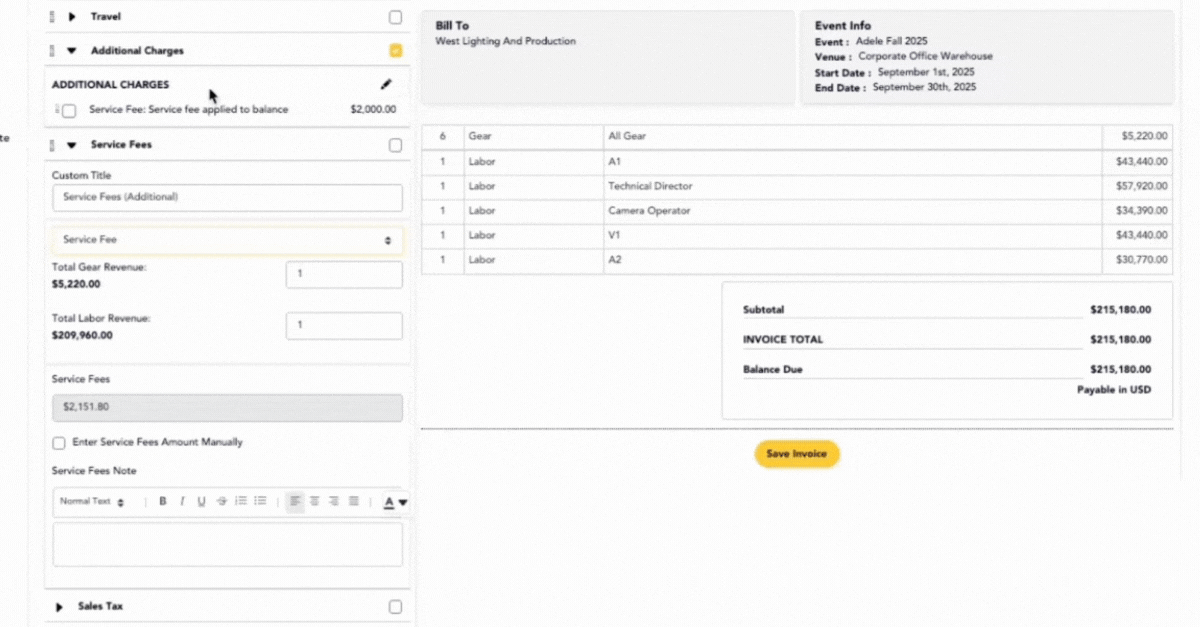Uncheck the Additional Charges section checkbox
Viewport: 1200px width, 627px height.
pyautogui.click(x=396, y=50)
